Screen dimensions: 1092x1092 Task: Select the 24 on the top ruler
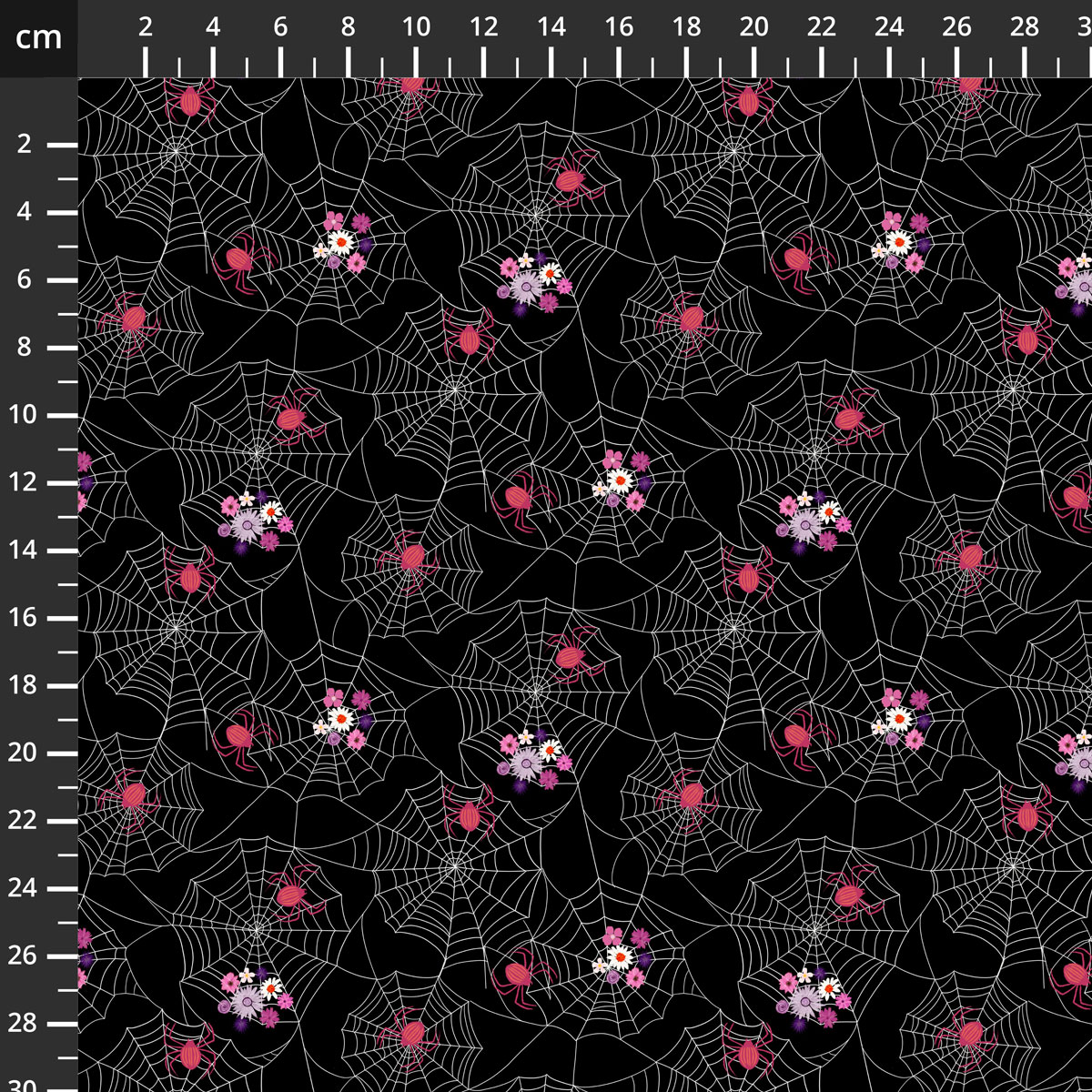tap(889, 27)
